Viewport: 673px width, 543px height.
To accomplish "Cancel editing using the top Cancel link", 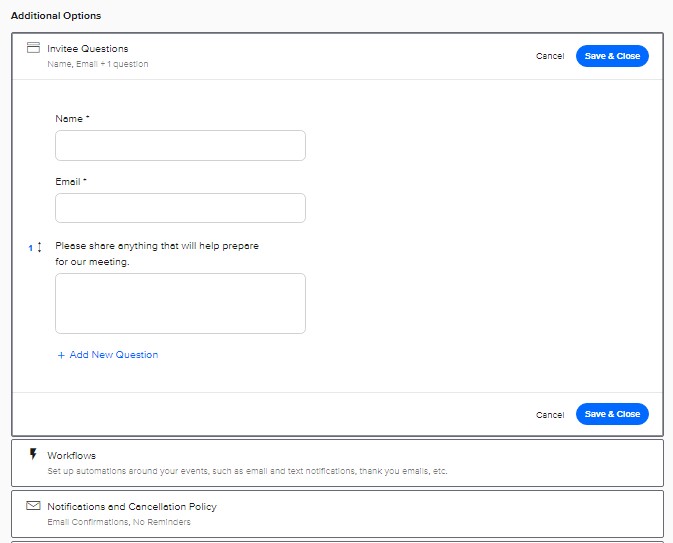I will (550, 56).
